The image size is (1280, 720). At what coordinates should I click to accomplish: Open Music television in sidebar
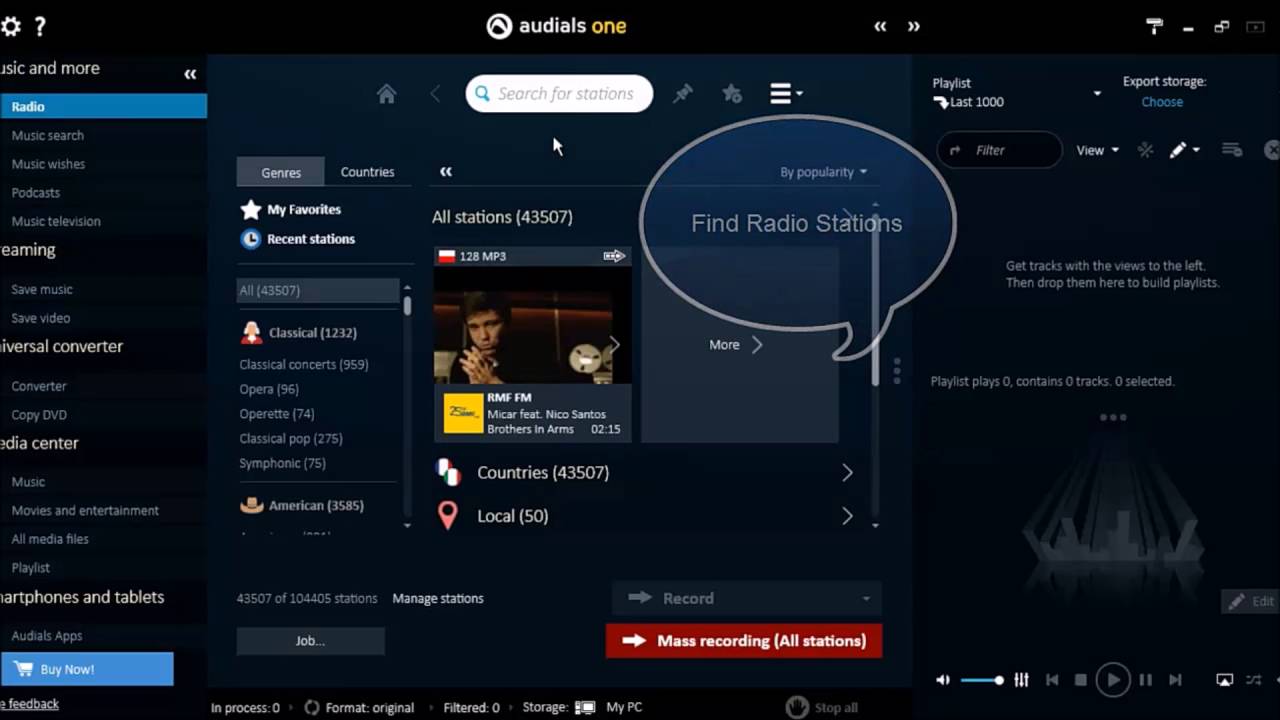56,221
